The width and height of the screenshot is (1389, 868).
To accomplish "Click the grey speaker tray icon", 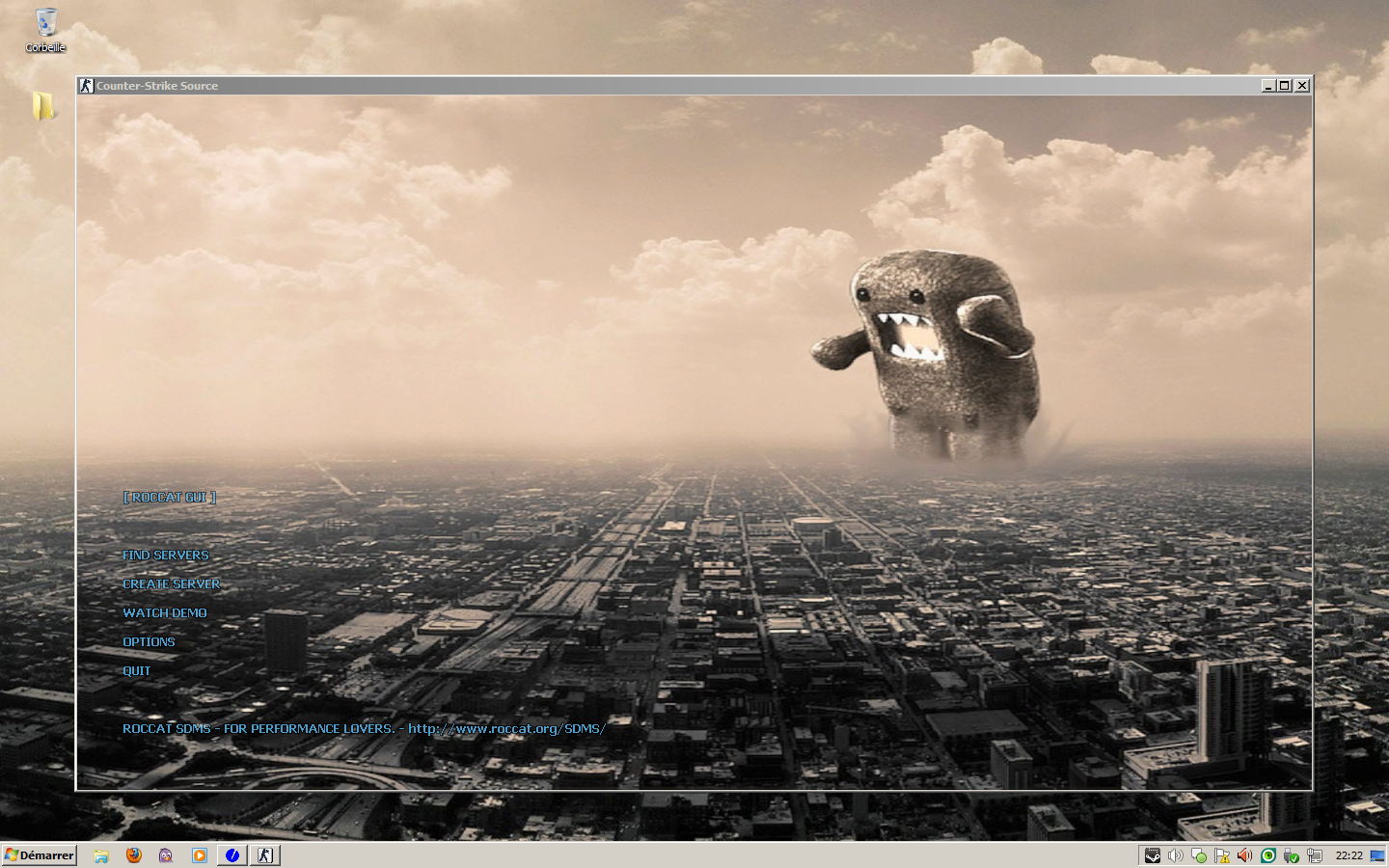I will (1176, 855).
